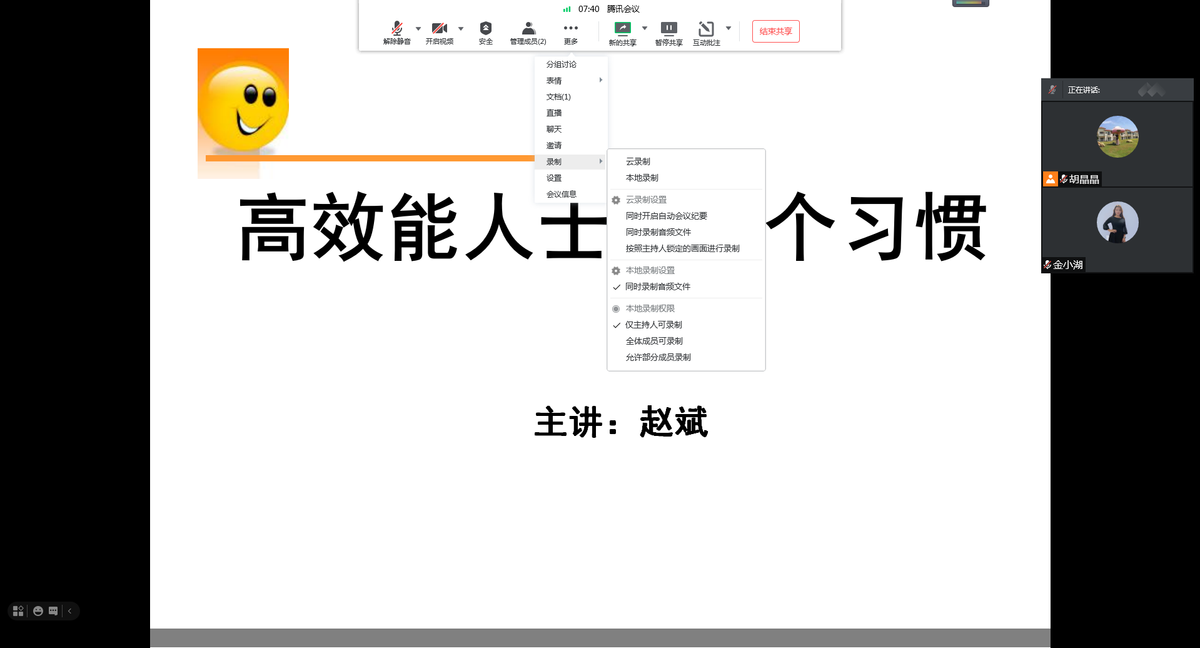Open the arrow next to 互动批注
The width and height of the screenshot is (1200, 648).
click(728, 28)
